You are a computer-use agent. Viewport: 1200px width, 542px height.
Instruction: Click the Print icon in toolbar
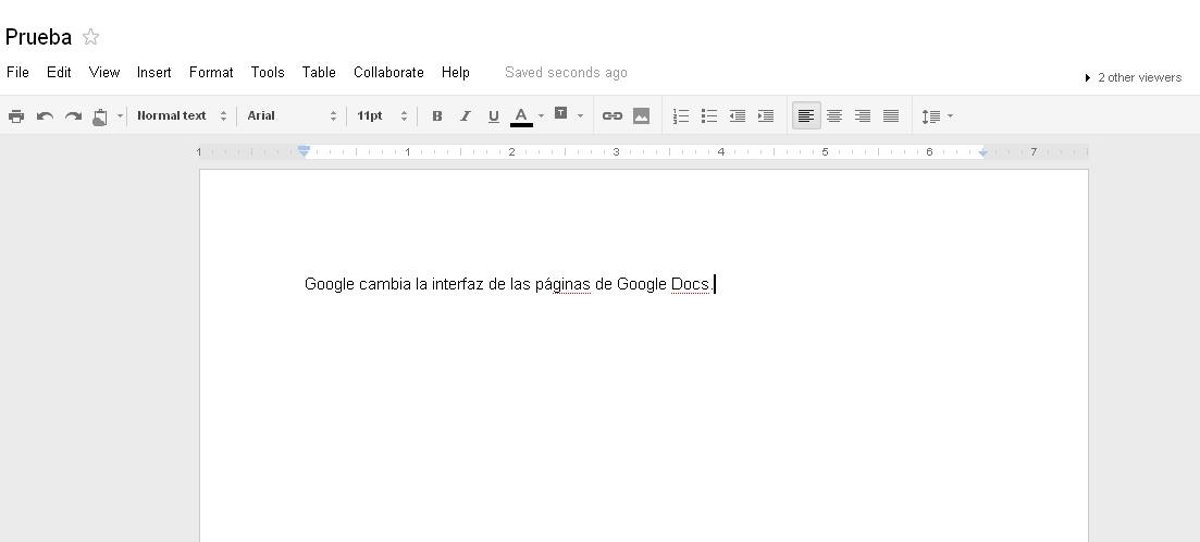[x=16, y=116]
